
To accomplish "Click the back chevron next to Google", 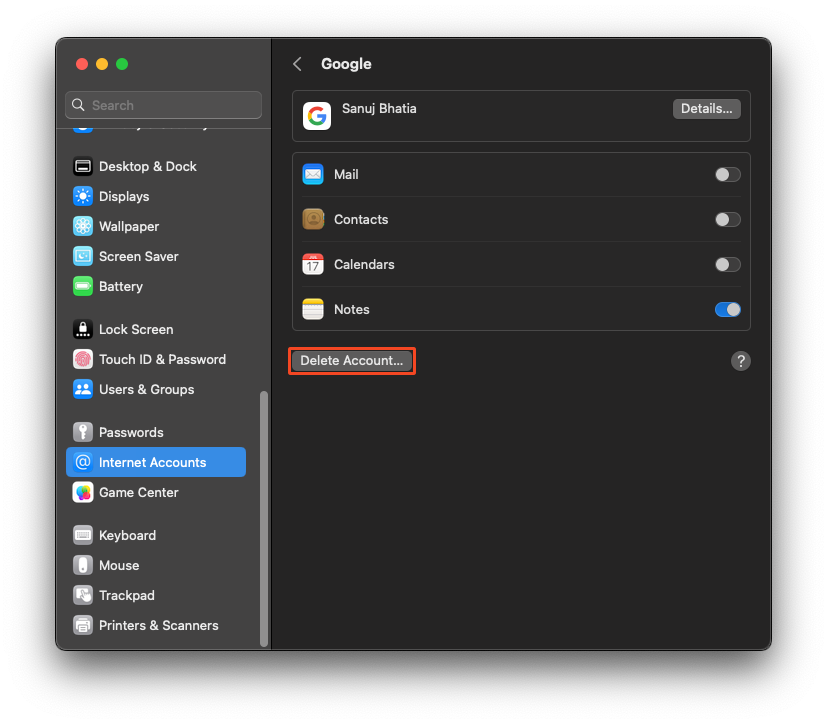I will click(297, 63).
